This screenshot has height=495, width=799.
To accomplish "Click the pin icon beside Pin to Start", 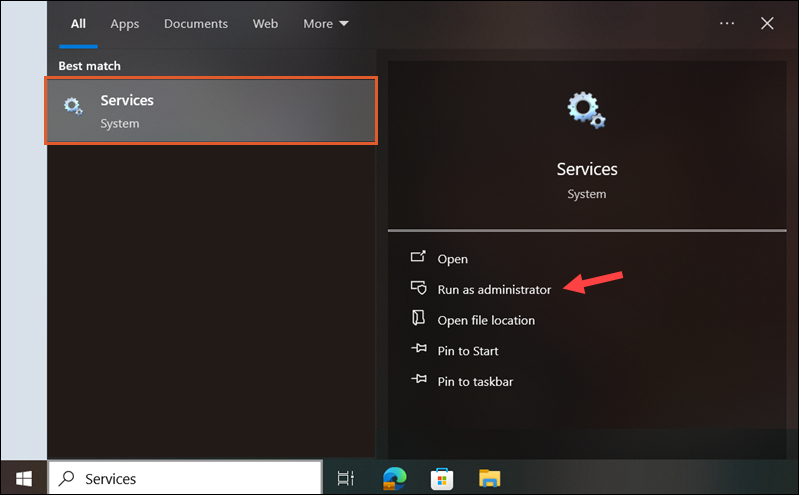I will (x=419, y=351).
